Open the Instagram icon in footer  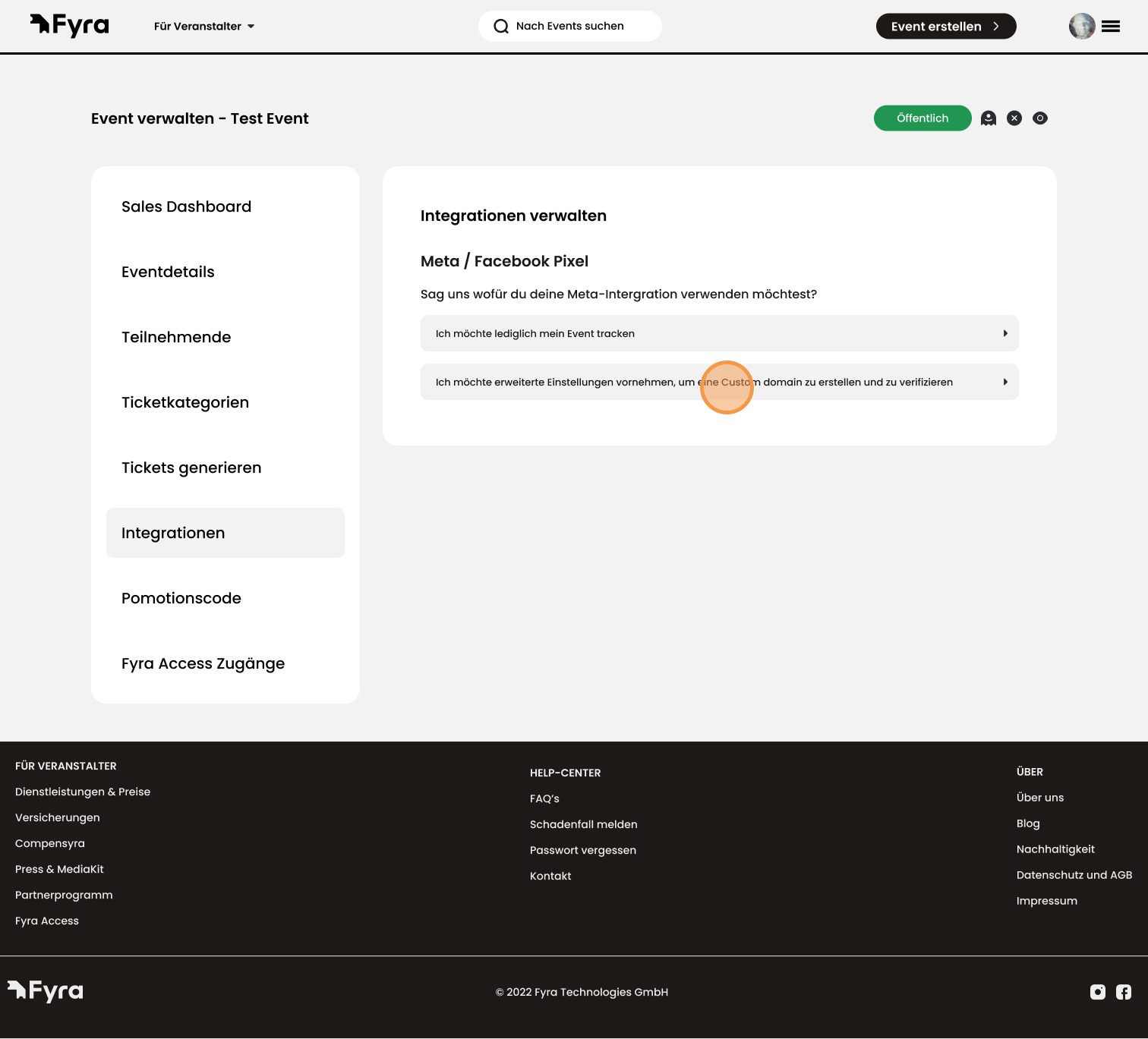tap(1098, 992)
